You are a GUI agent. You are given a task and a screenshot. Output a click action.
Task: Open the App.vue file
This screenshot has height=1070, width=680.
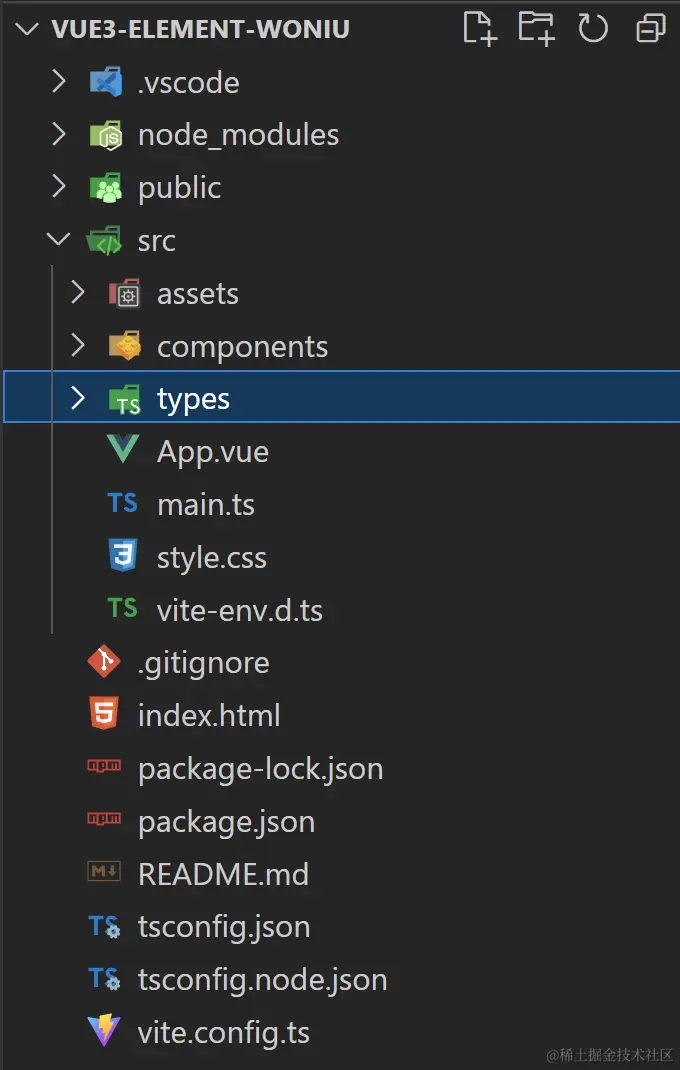coord(213,452)
